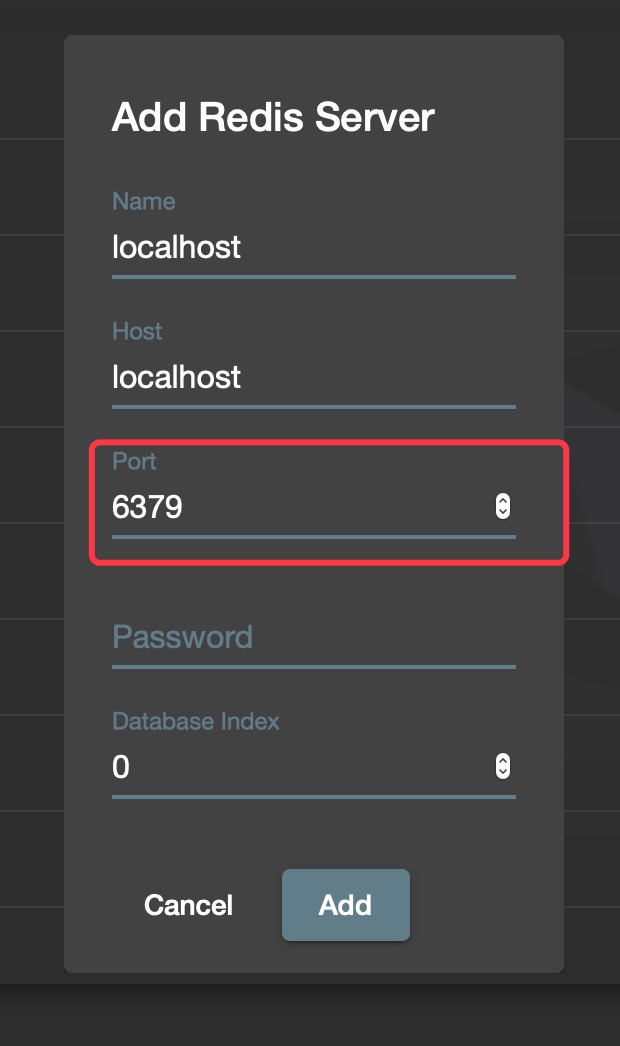Click the Host label

pyautogui.click(x=137, y=331)
